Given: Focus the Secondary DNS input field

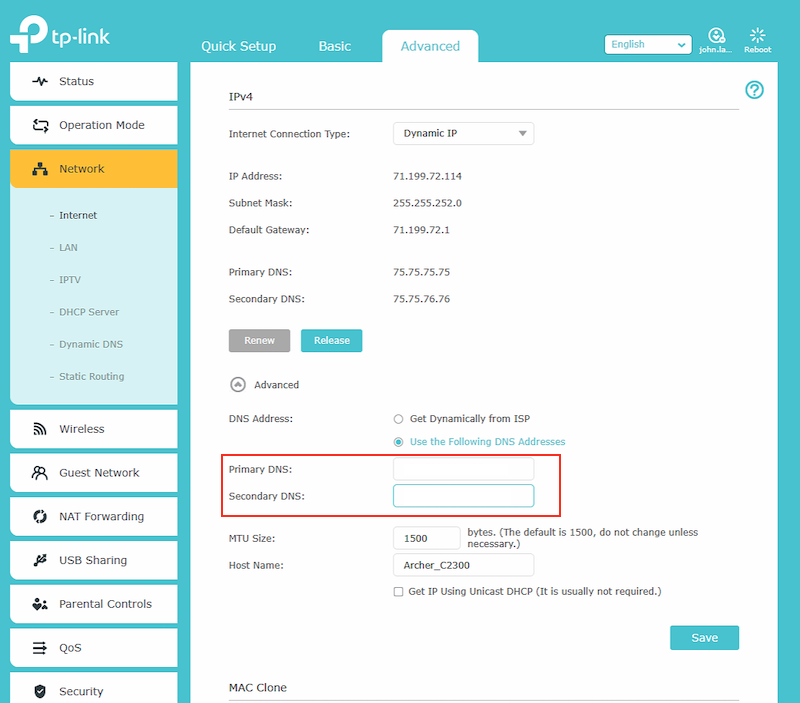Looking at the screenshot, I should click(463, 496).
